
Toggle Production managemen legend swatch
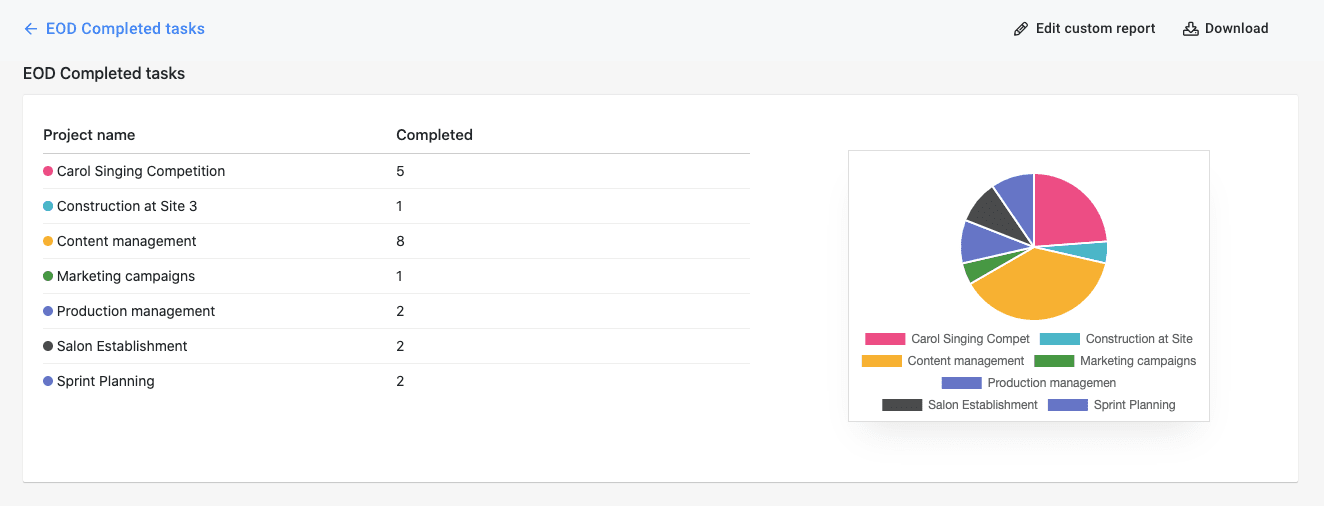[x=962, y=383]
